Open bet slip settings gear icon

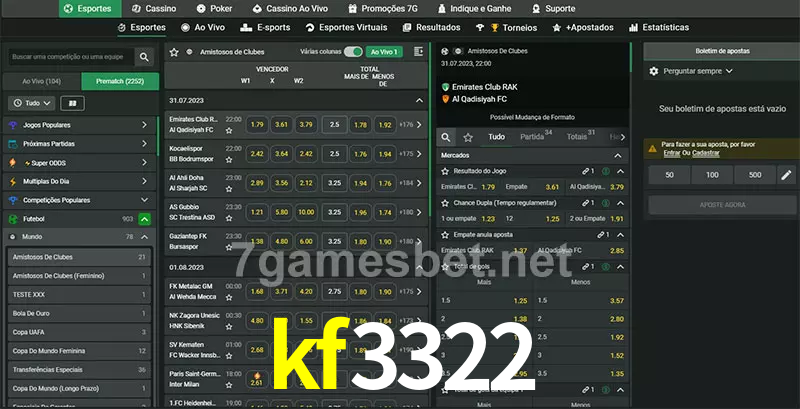654,71
